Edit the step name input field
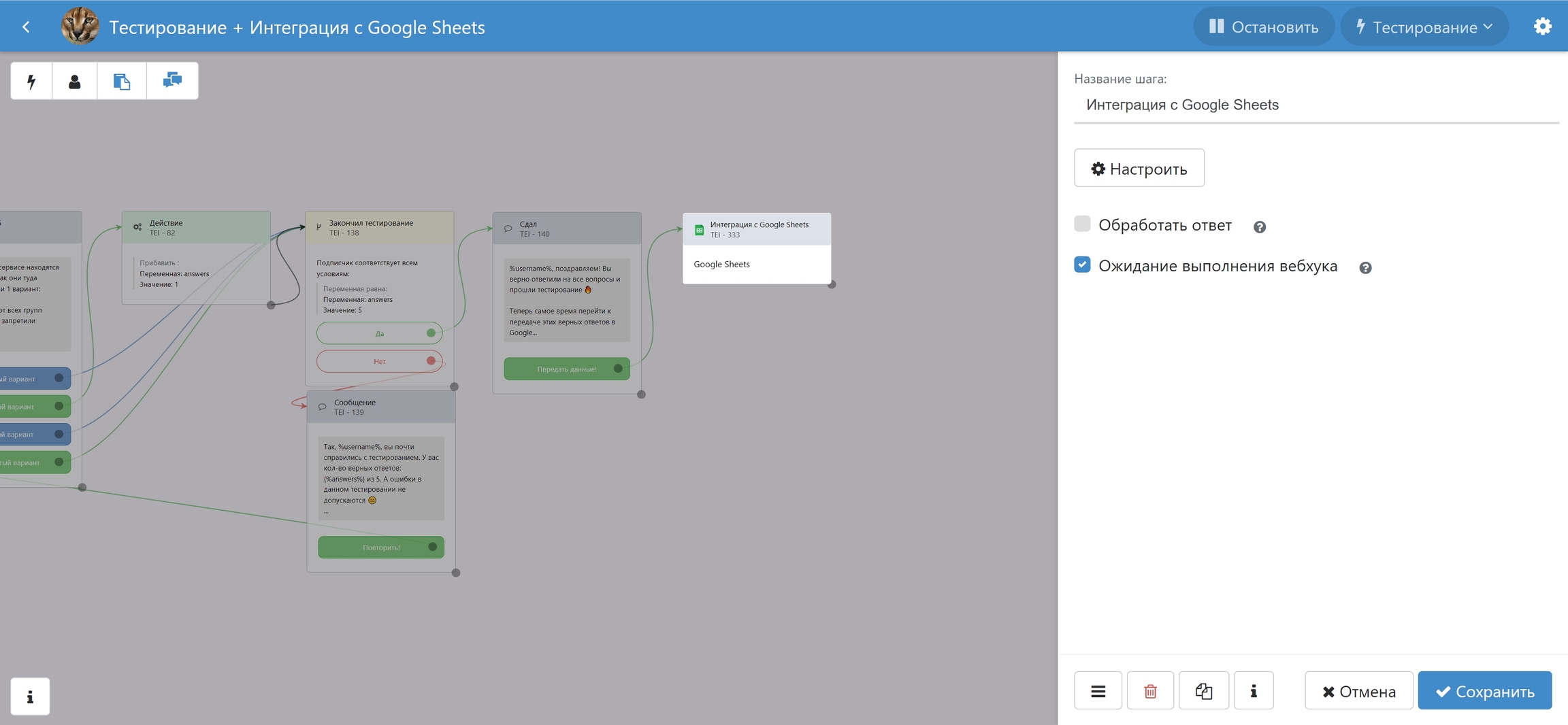 pos(1315,105)
